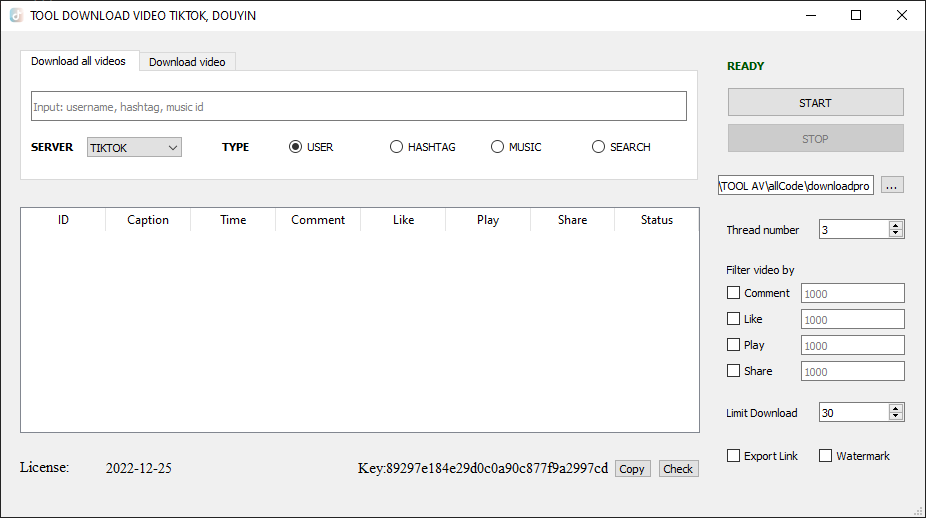Click the download folder path field
The width and height of the screenshot is (926, 518).
click(x=795, y=185)
